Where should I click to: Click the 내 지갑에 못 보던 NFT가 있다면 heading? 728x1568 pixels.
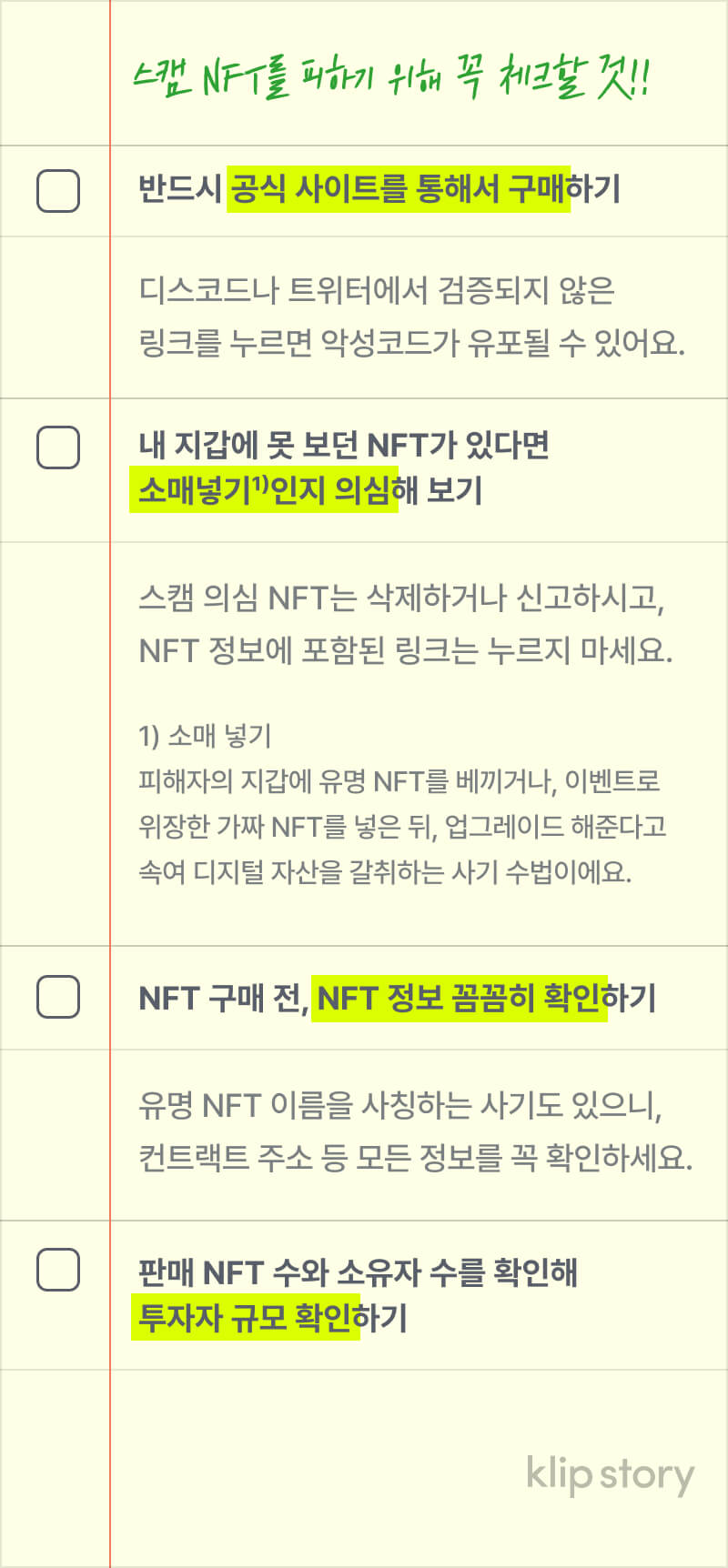click(x=344, y=446)
